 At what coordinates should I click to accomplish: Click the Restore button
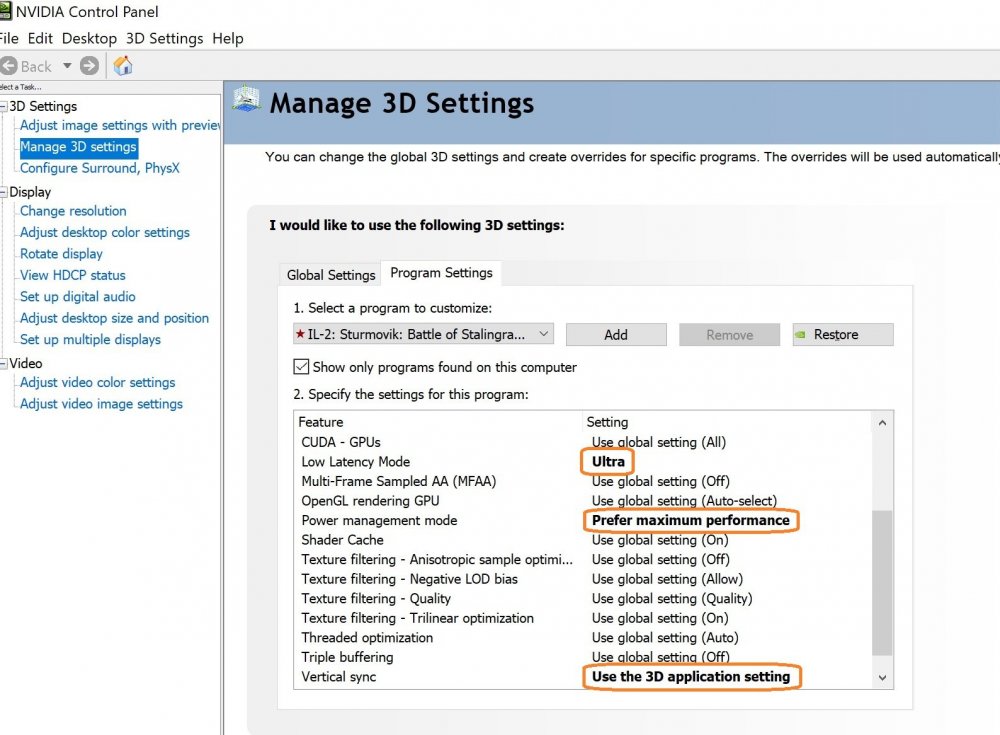pos(842,334)
